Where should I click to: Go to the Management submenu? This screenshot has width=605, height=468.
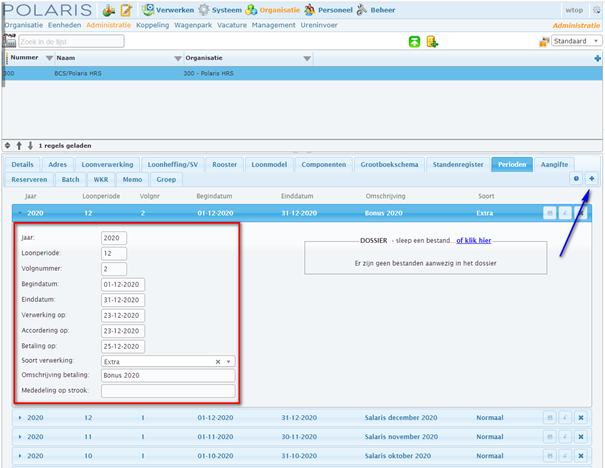274,25
